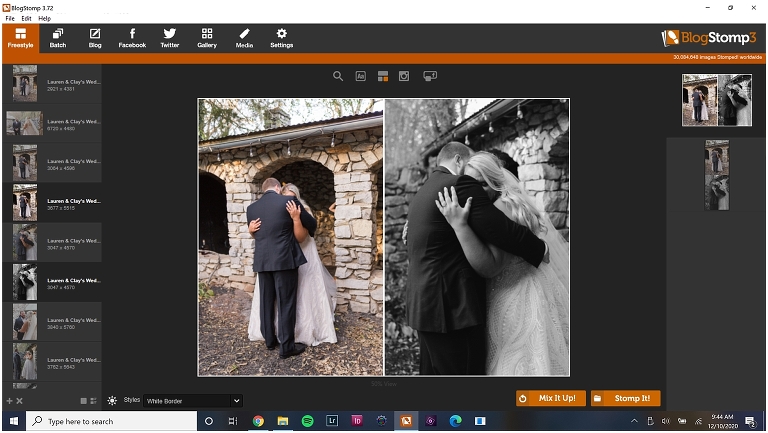Open the Media tab

click(244, 38)
